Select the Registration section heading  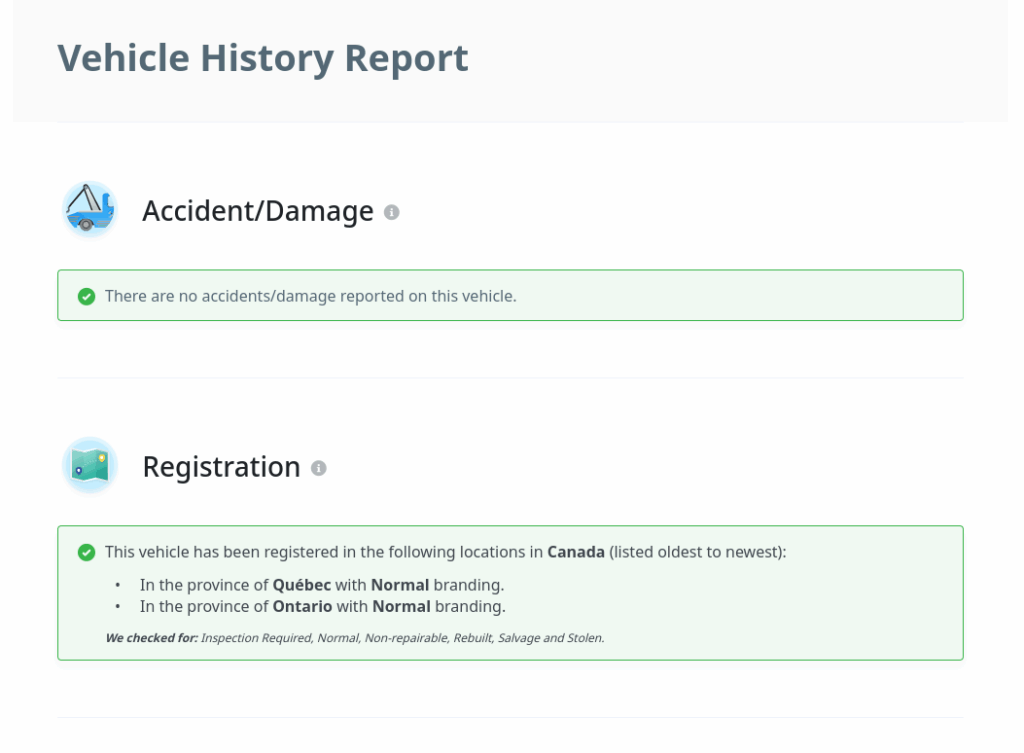pos(221,467)
